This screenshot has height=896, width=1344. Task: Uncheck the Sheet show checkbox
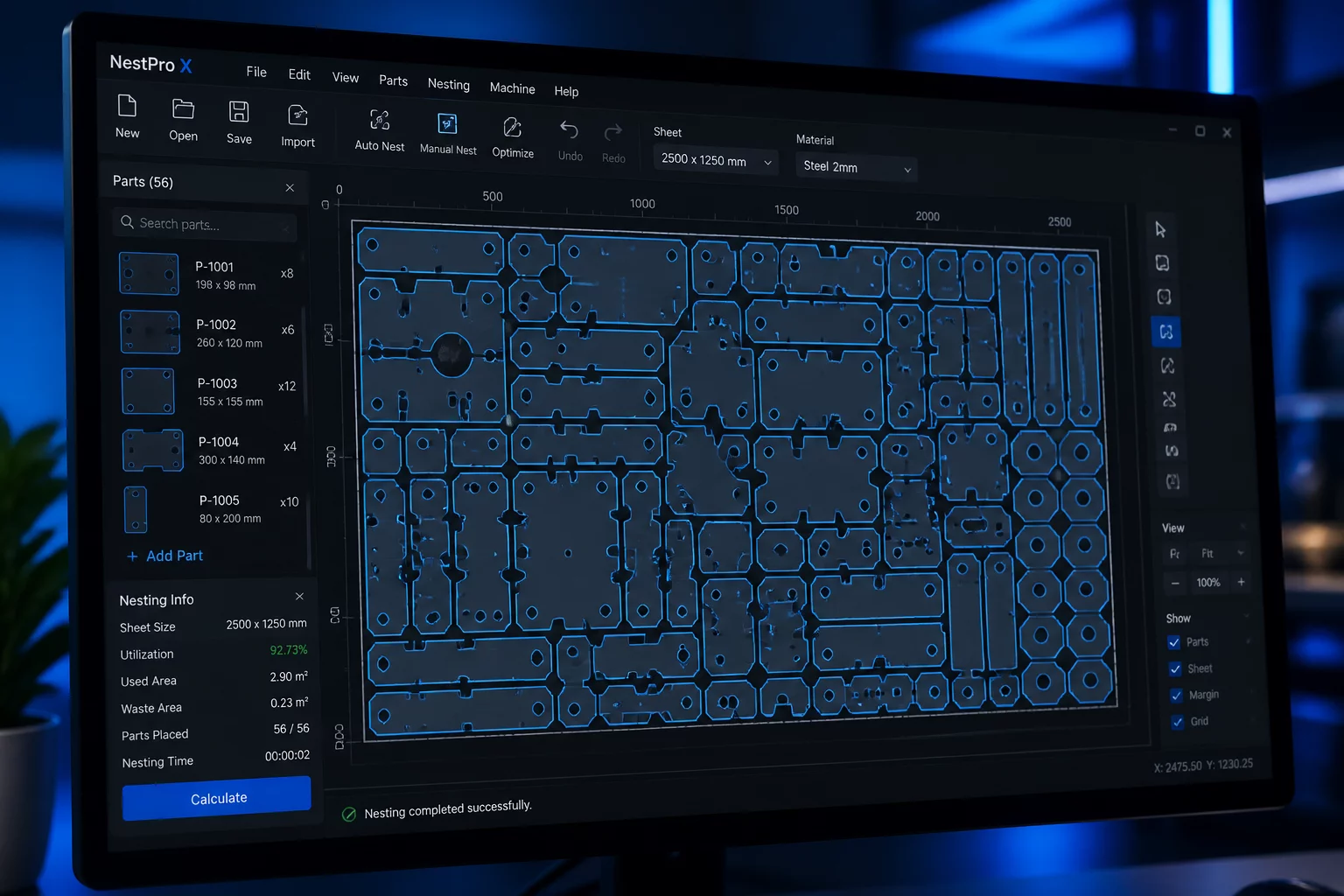1175,668
